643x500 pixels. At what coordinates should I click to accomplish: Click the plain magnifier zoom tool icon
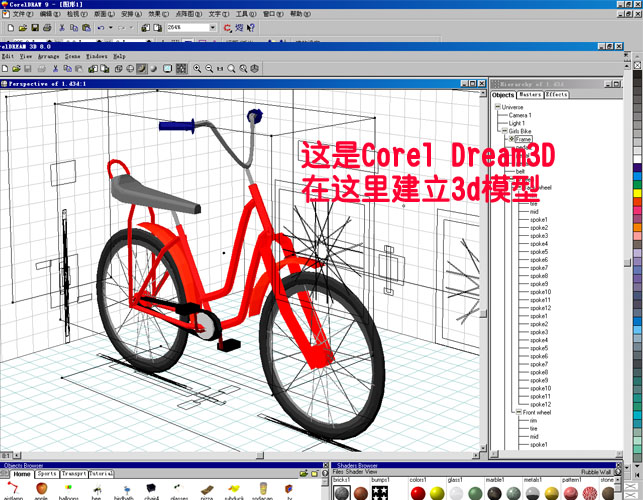[x=232, y=69]
